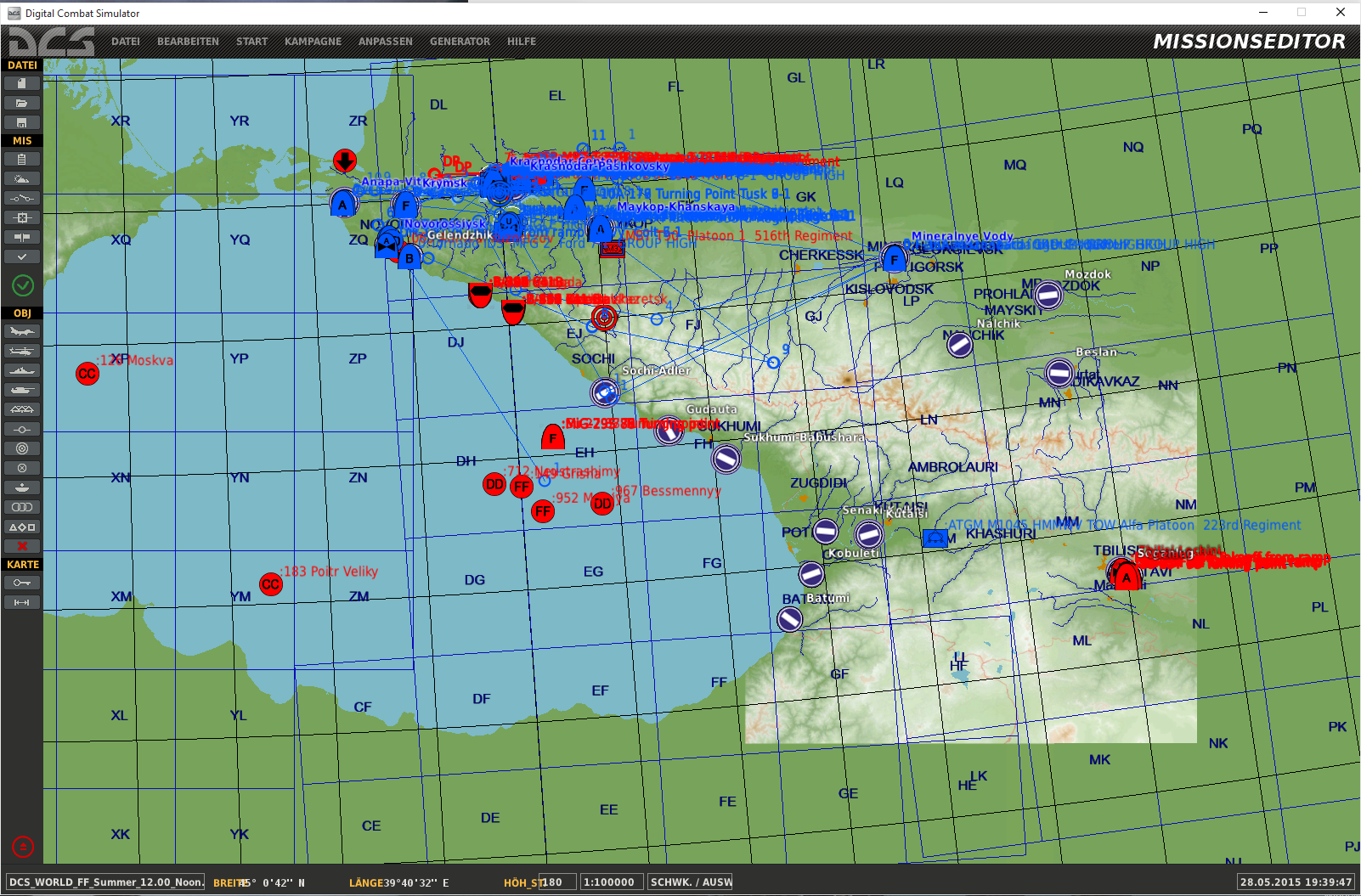The height and width of the screenshot is (896, 1361).
Task: Select the airplane group placement tool
Action: pyautogui.click(x=22, y=331)
